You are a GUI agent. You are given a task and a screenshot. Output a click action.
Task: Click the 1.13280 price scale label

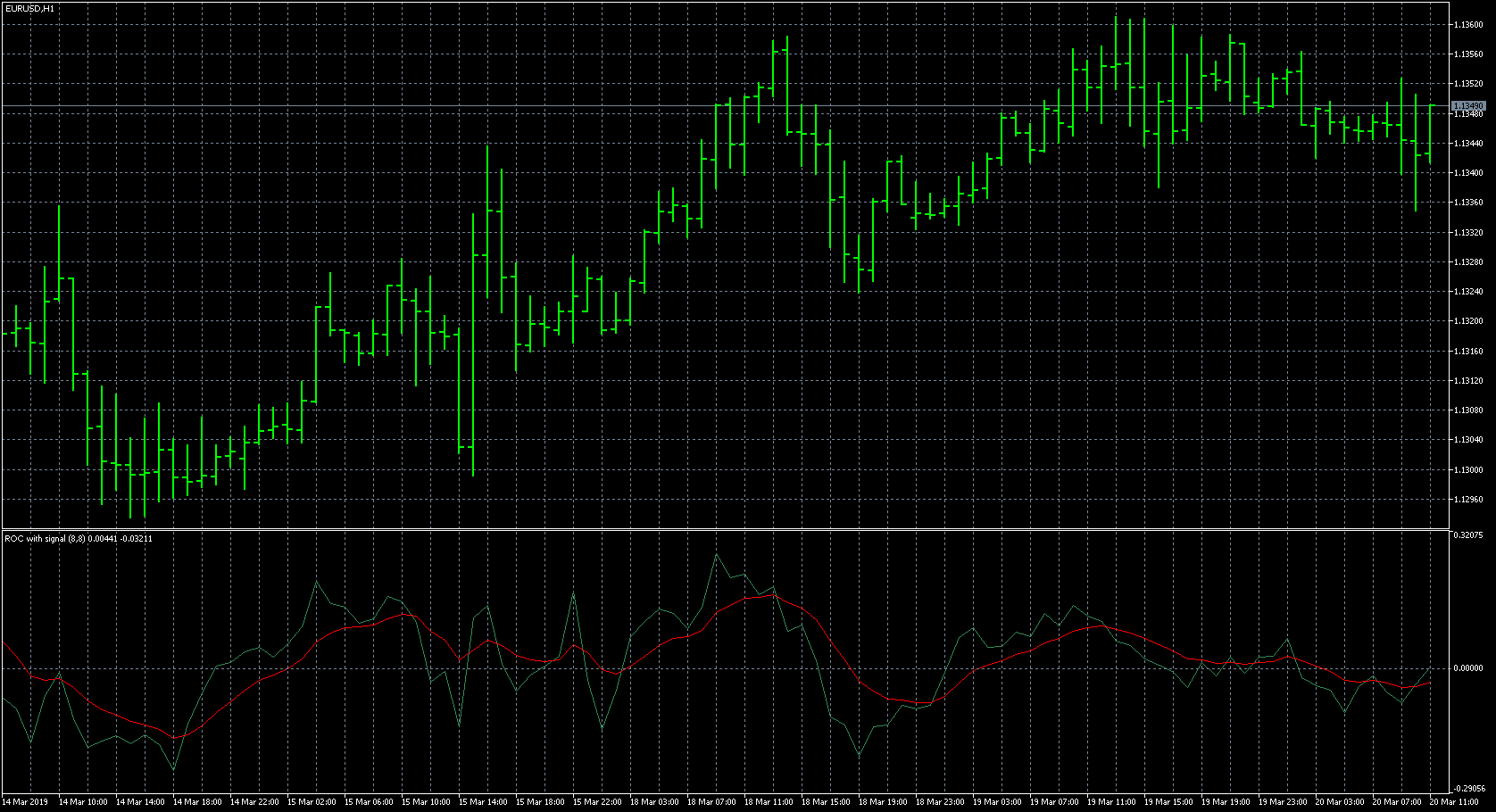(1468, 262)
